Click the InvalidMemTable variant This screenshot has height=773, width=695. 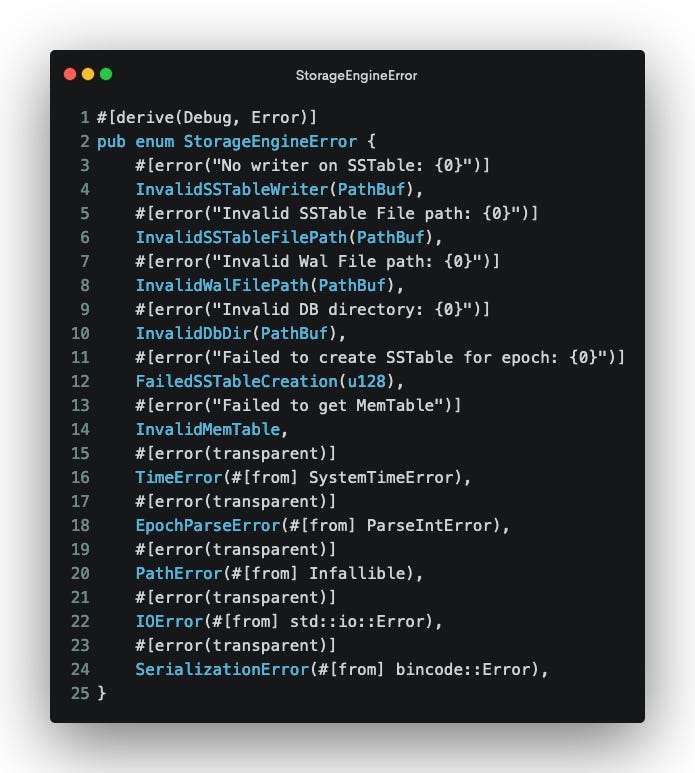(208, 429)
